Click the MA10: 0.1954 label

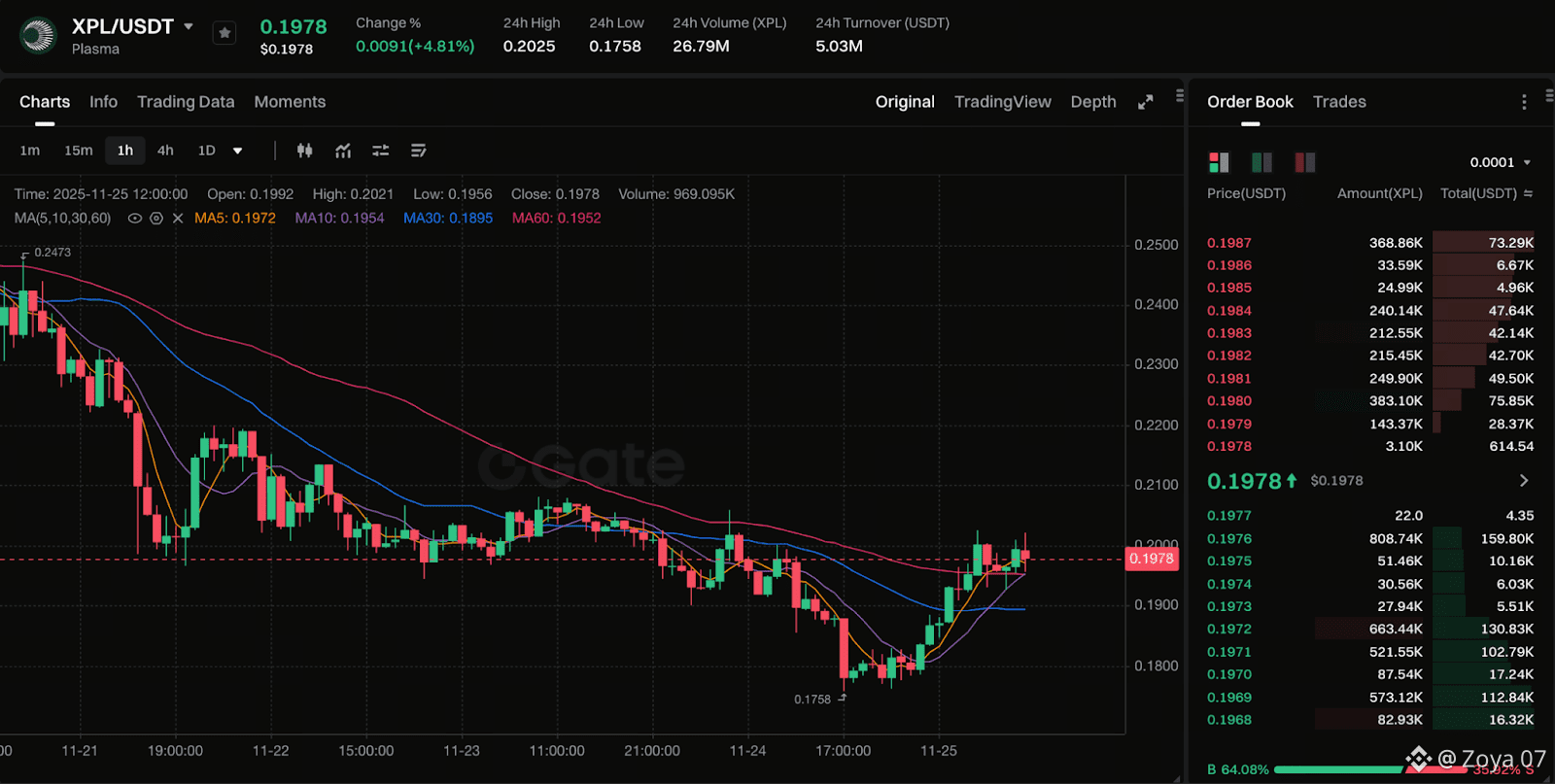(339, 219)
